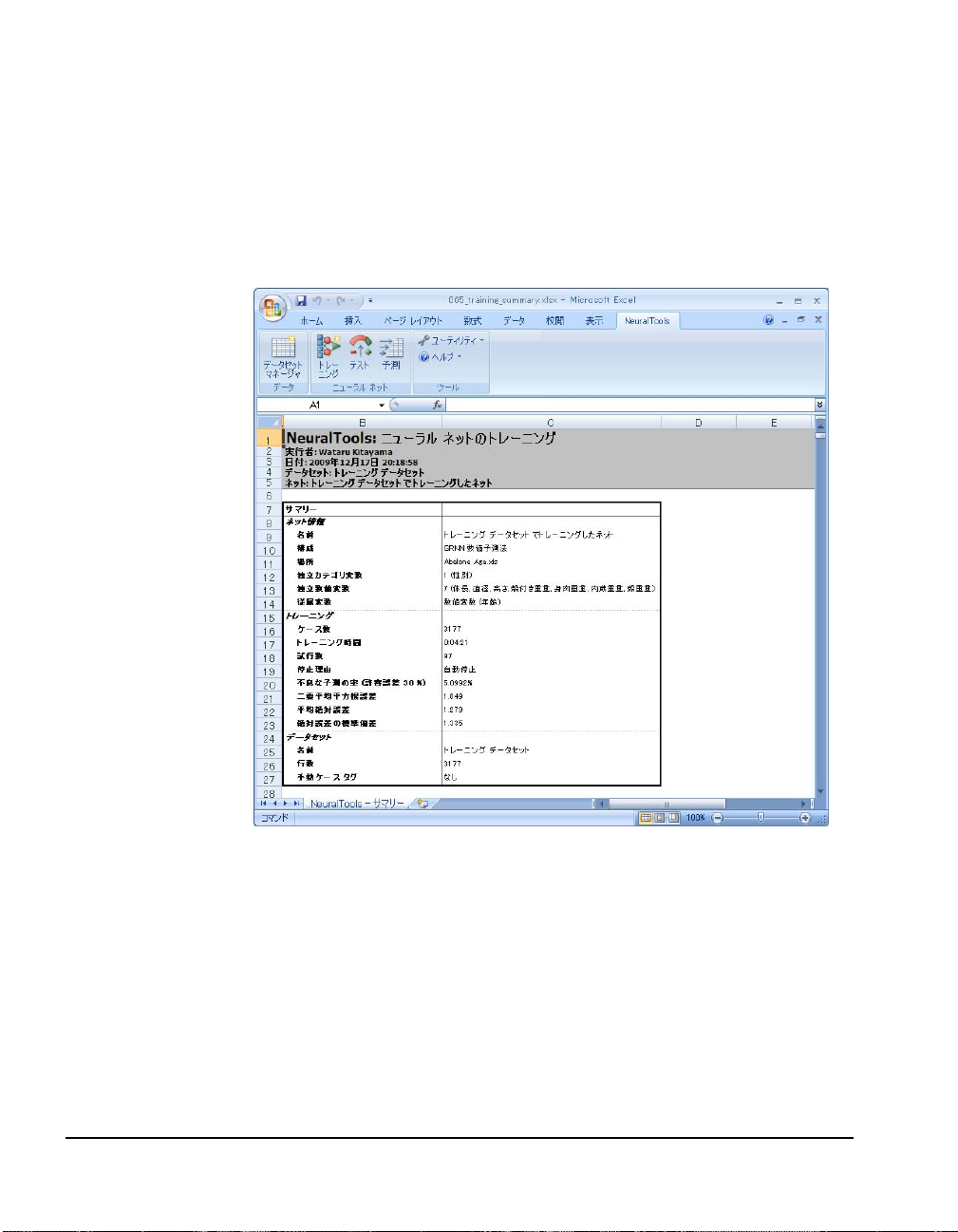Click the 'ケース数' label cell
The width and height of the screenshot is (958, 1232).
coord(313,630)
